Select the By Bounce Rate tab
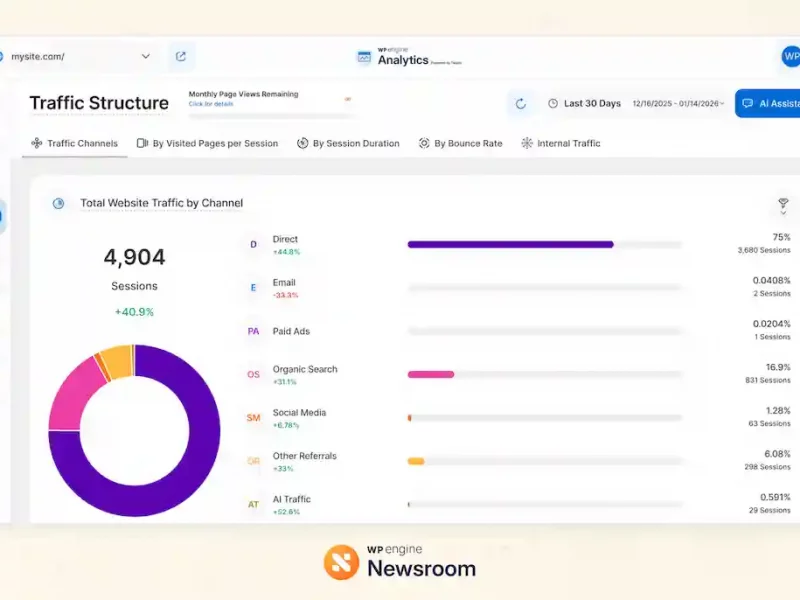 tap(461, 143)
